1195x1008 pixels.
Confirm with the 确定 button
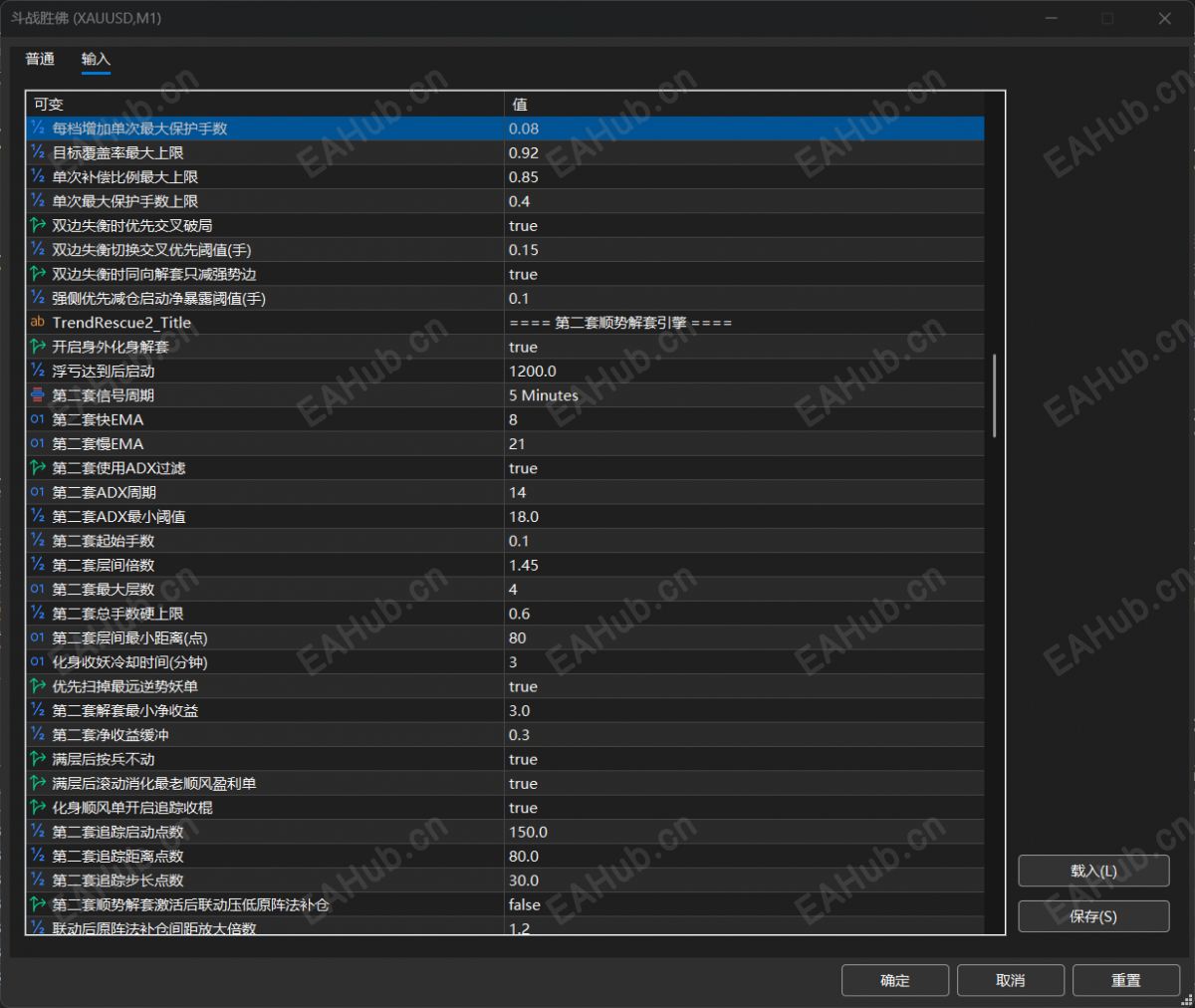pos(894,981)
